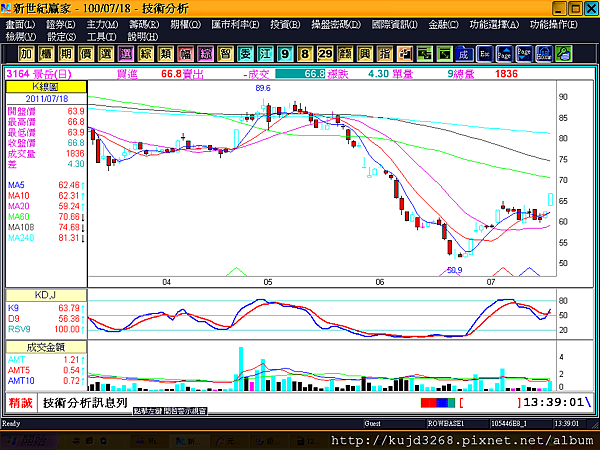Click the Home toolbar button
600x450 pixels.
(x=544, y=54)
